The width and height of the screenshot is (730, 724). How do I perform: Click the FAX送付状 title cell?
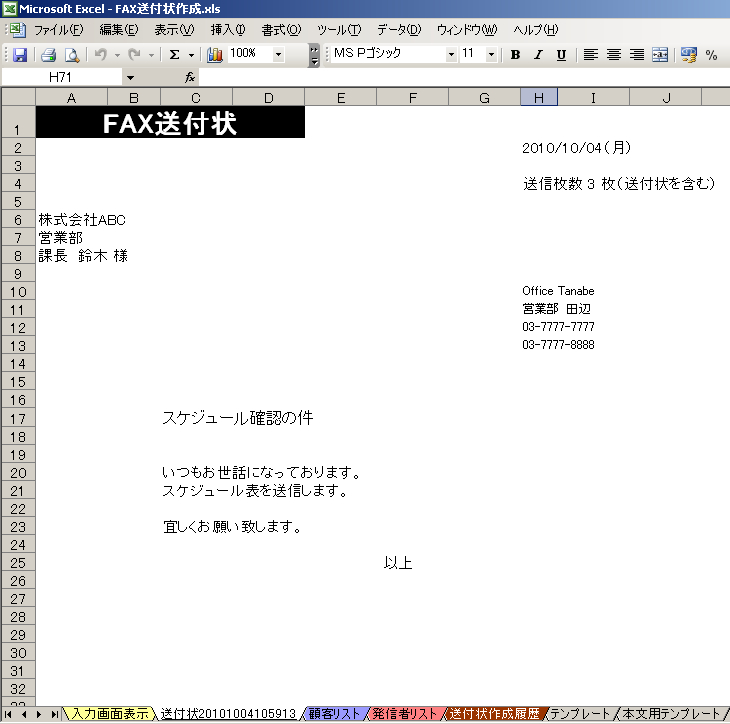point(170,122)
